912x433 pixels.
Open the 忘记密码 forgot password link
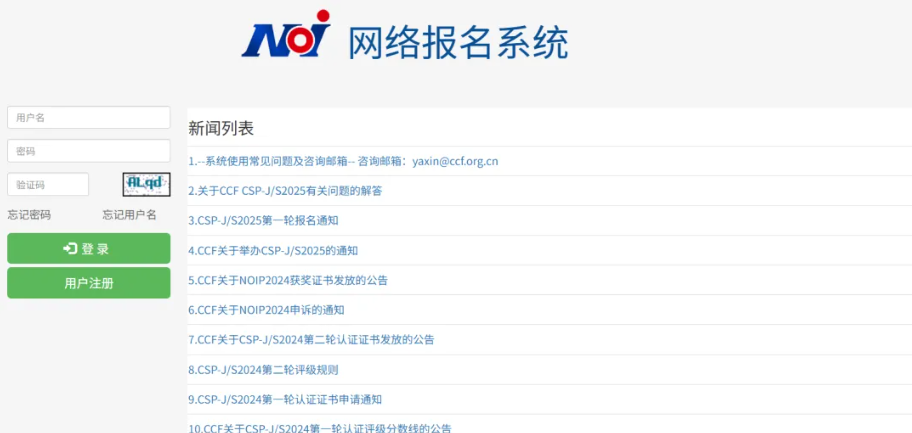coord(29,215)
